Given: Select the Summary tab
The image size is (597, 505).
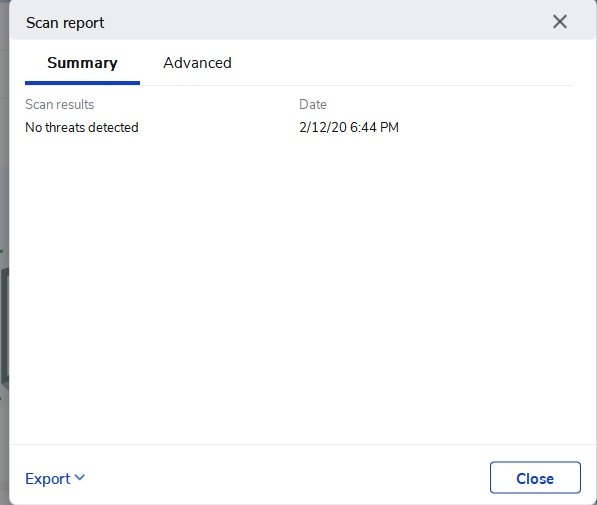Looking at the screenshot, I should (x=82, y=63).
